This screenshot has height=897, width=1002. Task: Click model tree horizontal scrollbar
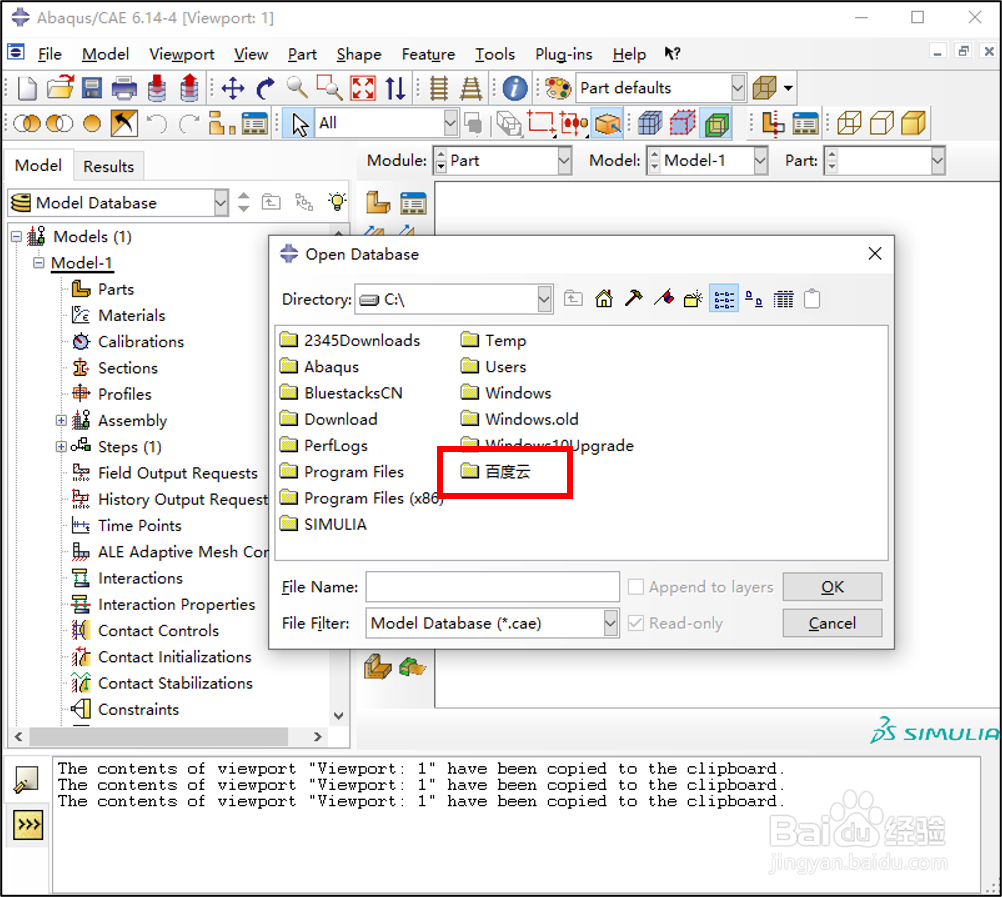158,737
